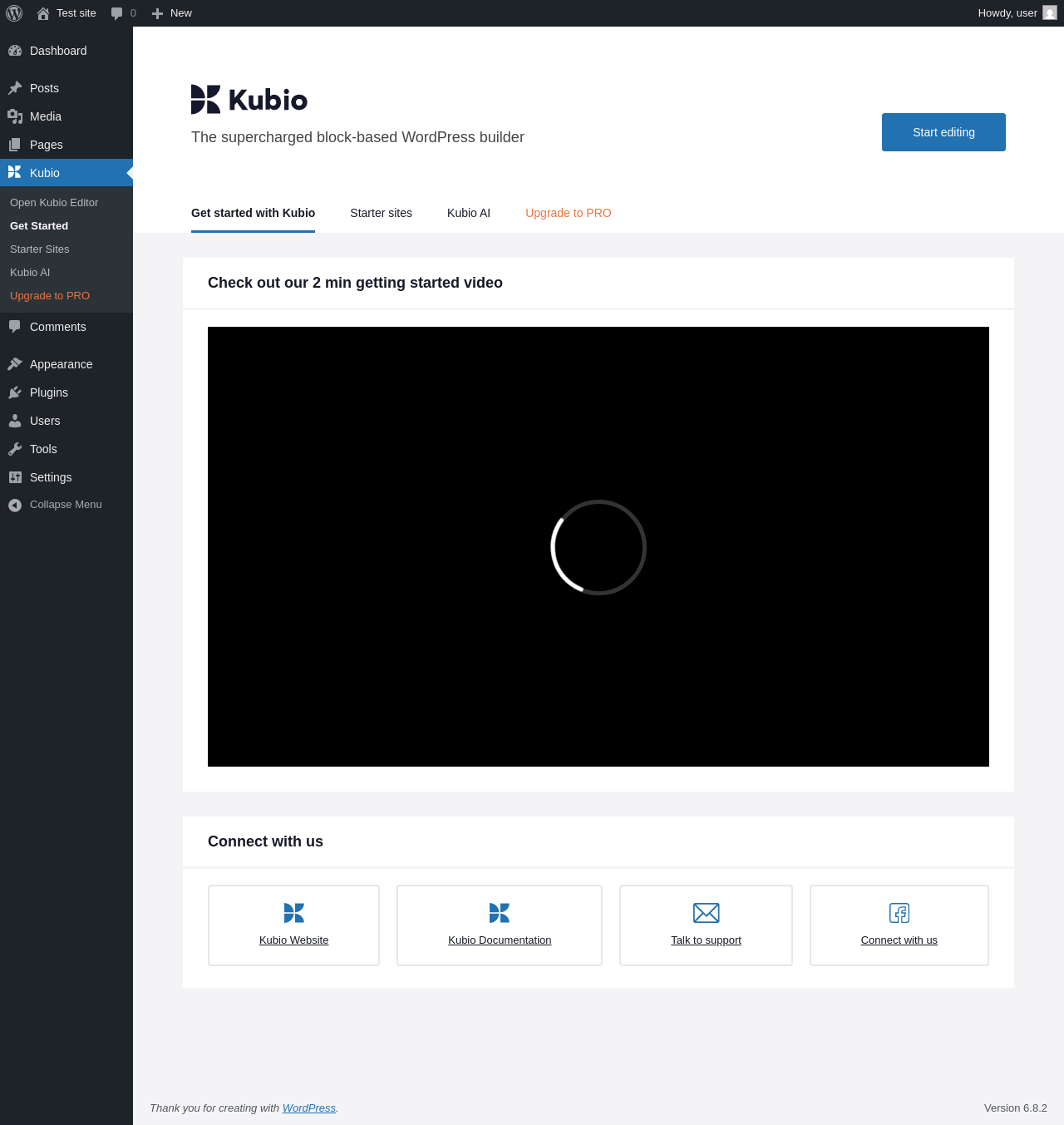This screenshot has width=1064, height=1125.
Task: Open the Plugins menu label
Action: tap(49, 392)
